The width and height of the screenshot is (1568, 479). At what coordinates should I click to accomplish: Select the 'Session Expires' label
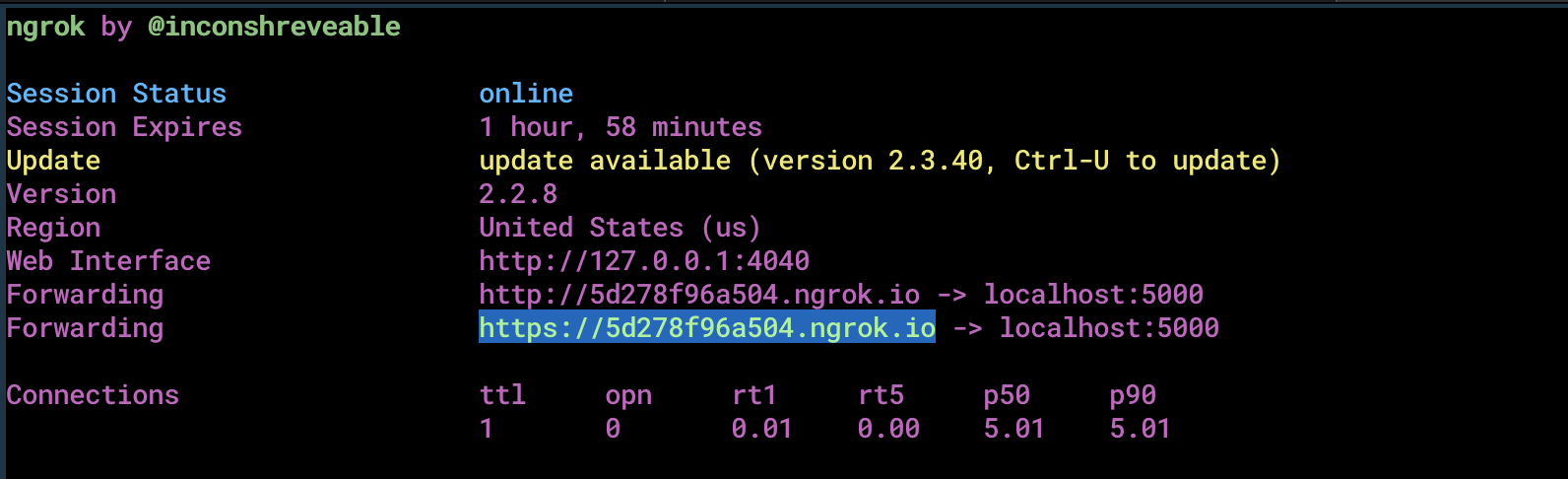tap(124, 127)
